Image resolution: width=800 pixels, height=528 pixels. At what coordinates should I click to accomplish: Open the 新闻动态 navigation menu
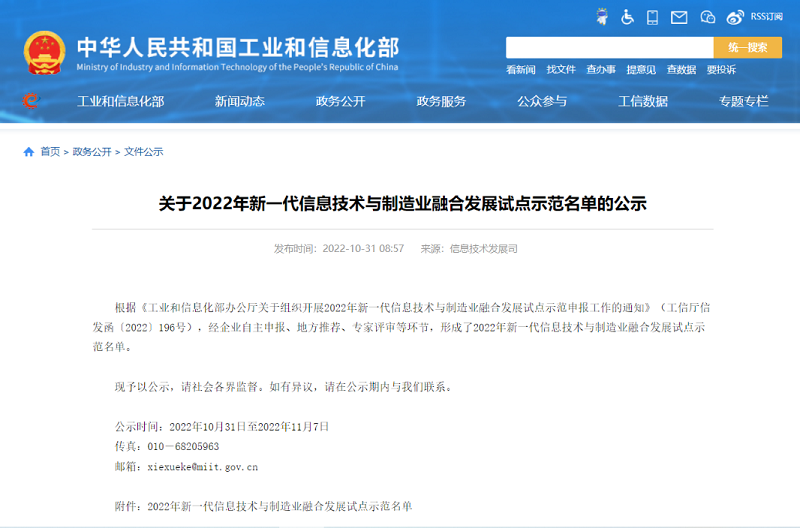click(x=240, y=101)
